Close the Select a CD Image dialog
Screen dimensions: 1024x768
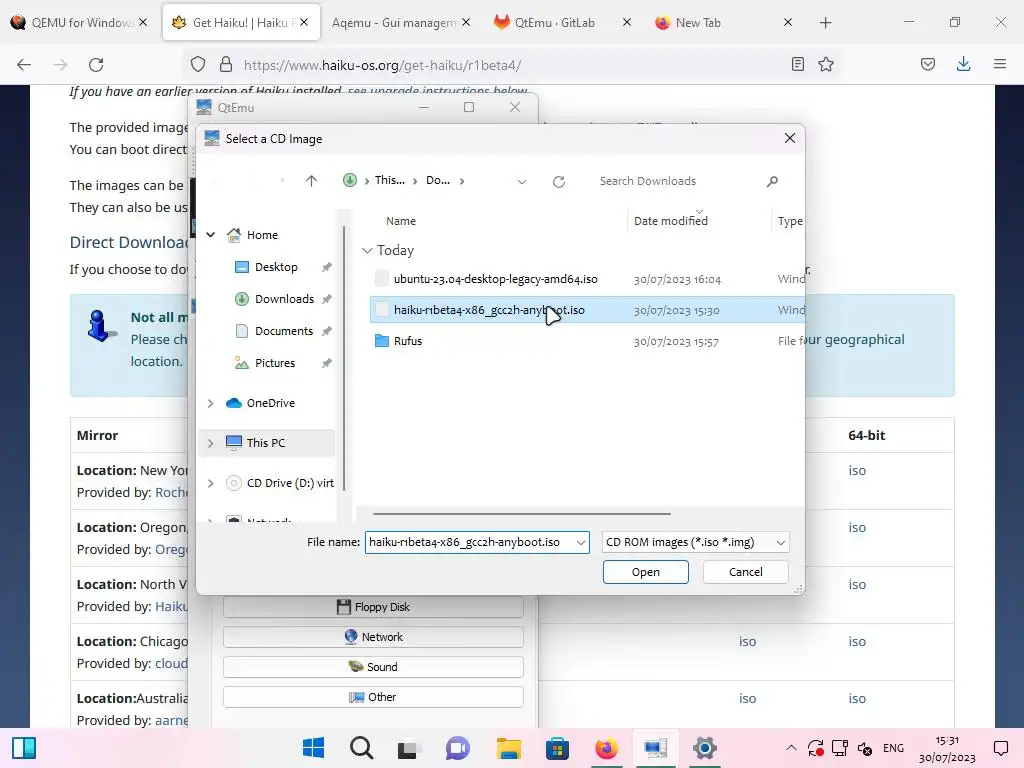tap(790, 138)
